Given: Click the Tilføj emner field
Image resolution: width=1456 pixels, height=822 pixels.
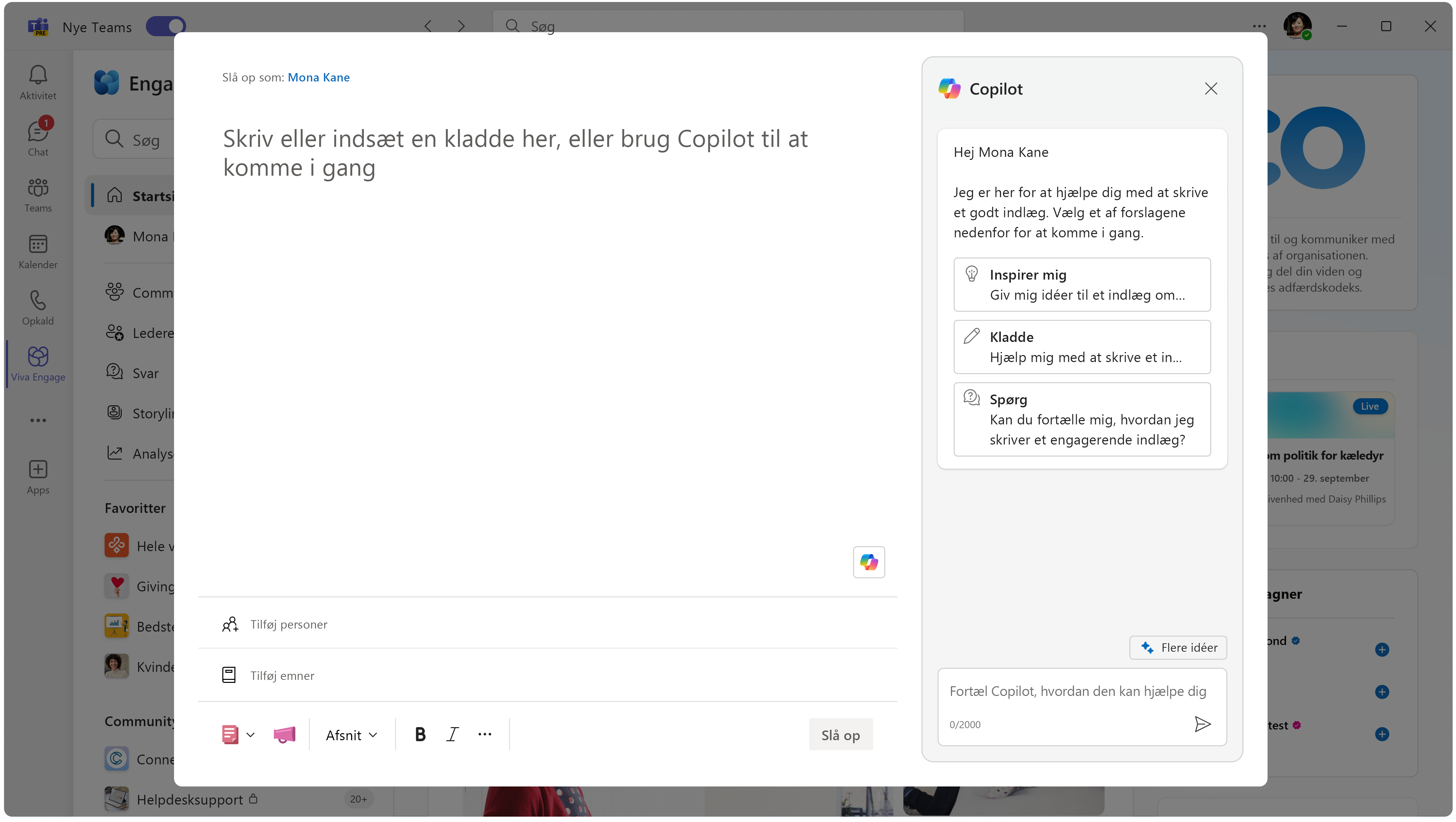Looking at the screenshot, I should click(x=547, y=675).
